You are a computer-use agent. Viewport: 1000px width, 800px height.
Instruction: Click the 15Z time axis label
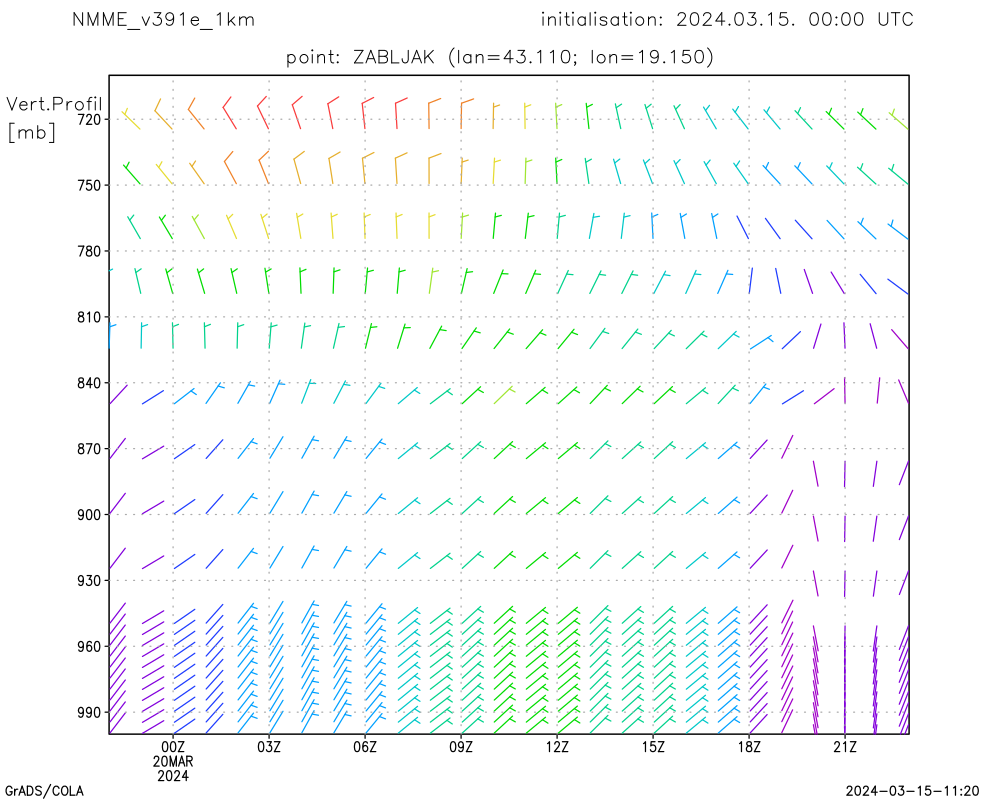(653, 747)
